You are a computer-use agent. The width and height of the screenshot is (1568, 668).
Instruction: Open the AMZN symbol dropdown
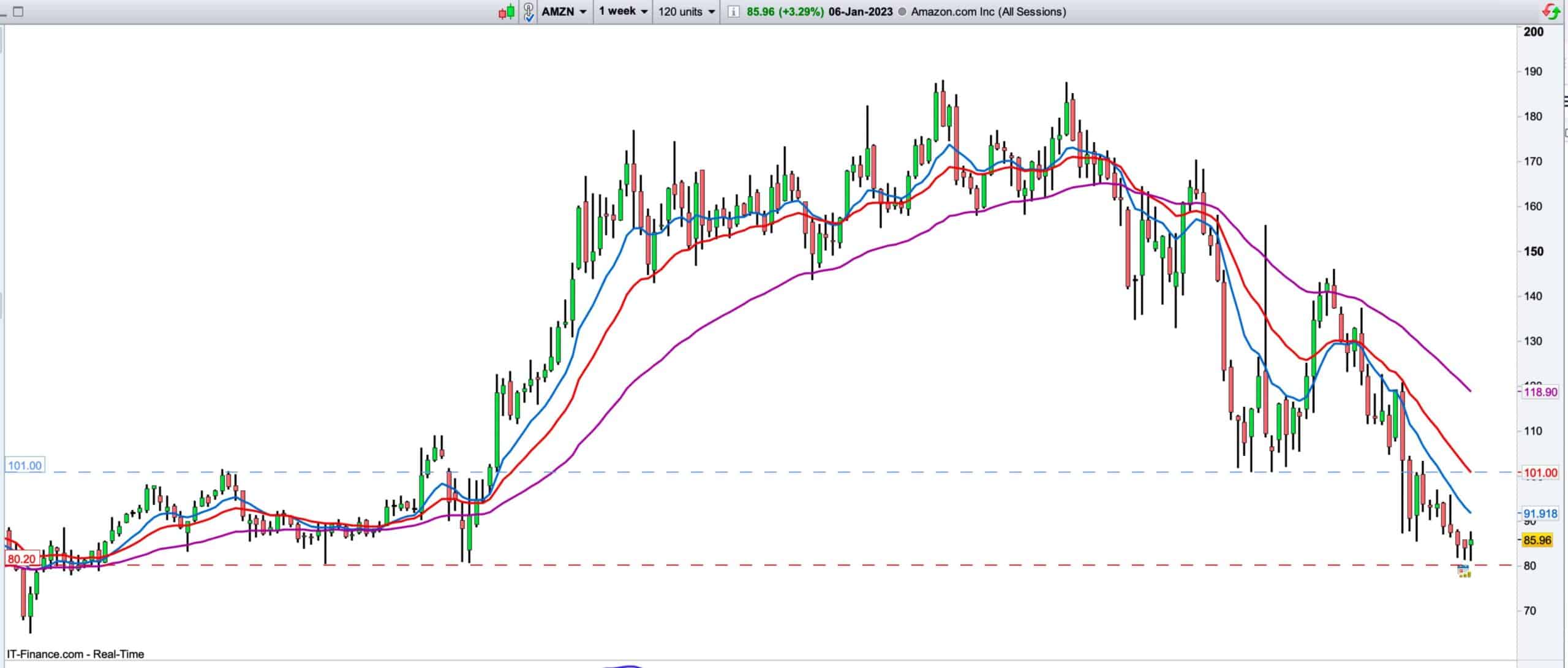pos(563,12)
